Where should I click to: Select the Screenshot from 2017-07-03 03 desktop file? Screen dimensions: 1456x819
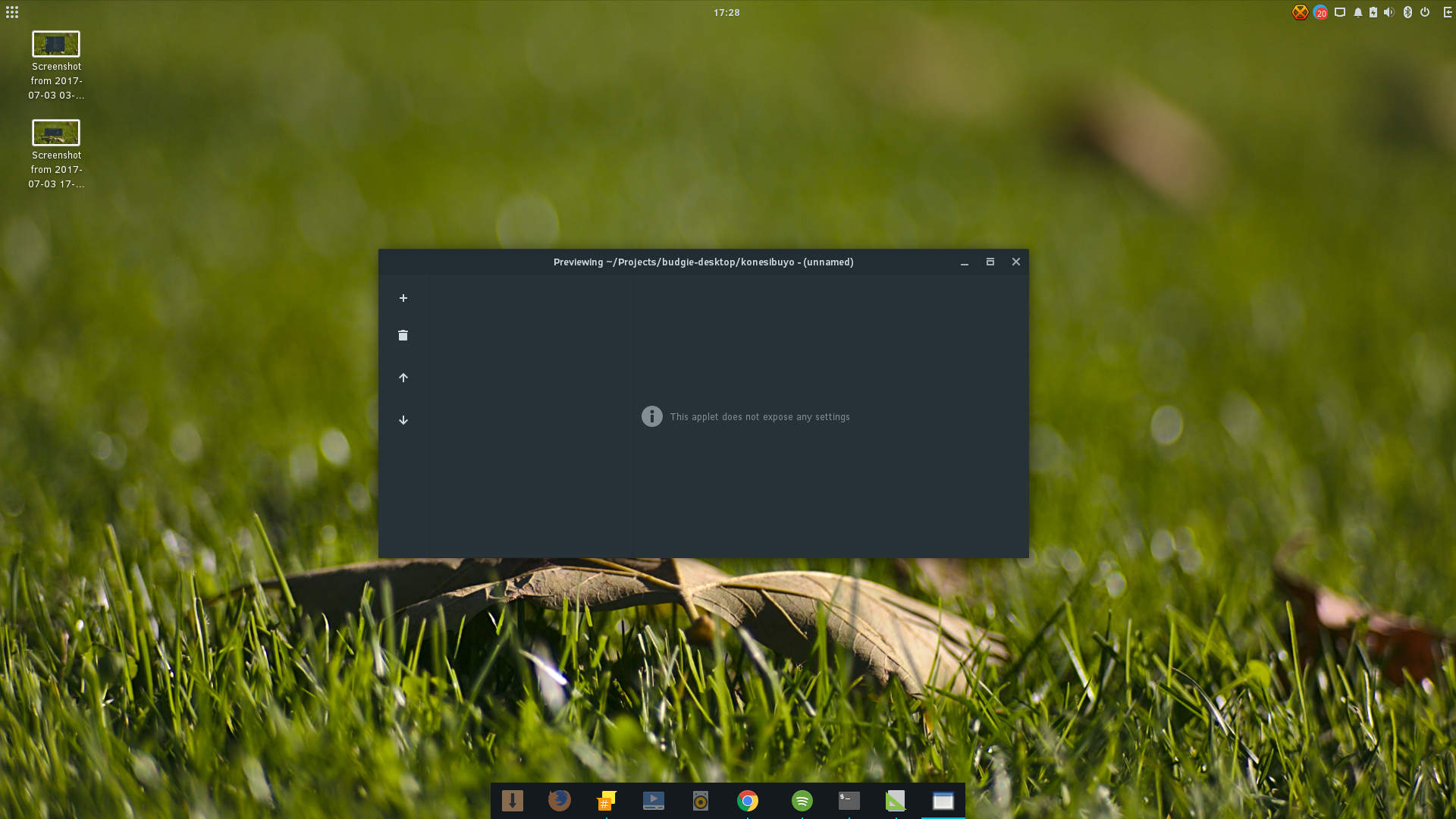point(56,67)
